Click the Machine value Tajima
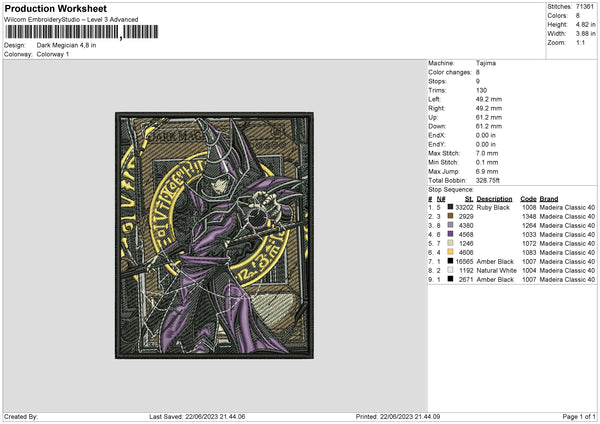Screen dimensions: 600x424 (486, 63)
